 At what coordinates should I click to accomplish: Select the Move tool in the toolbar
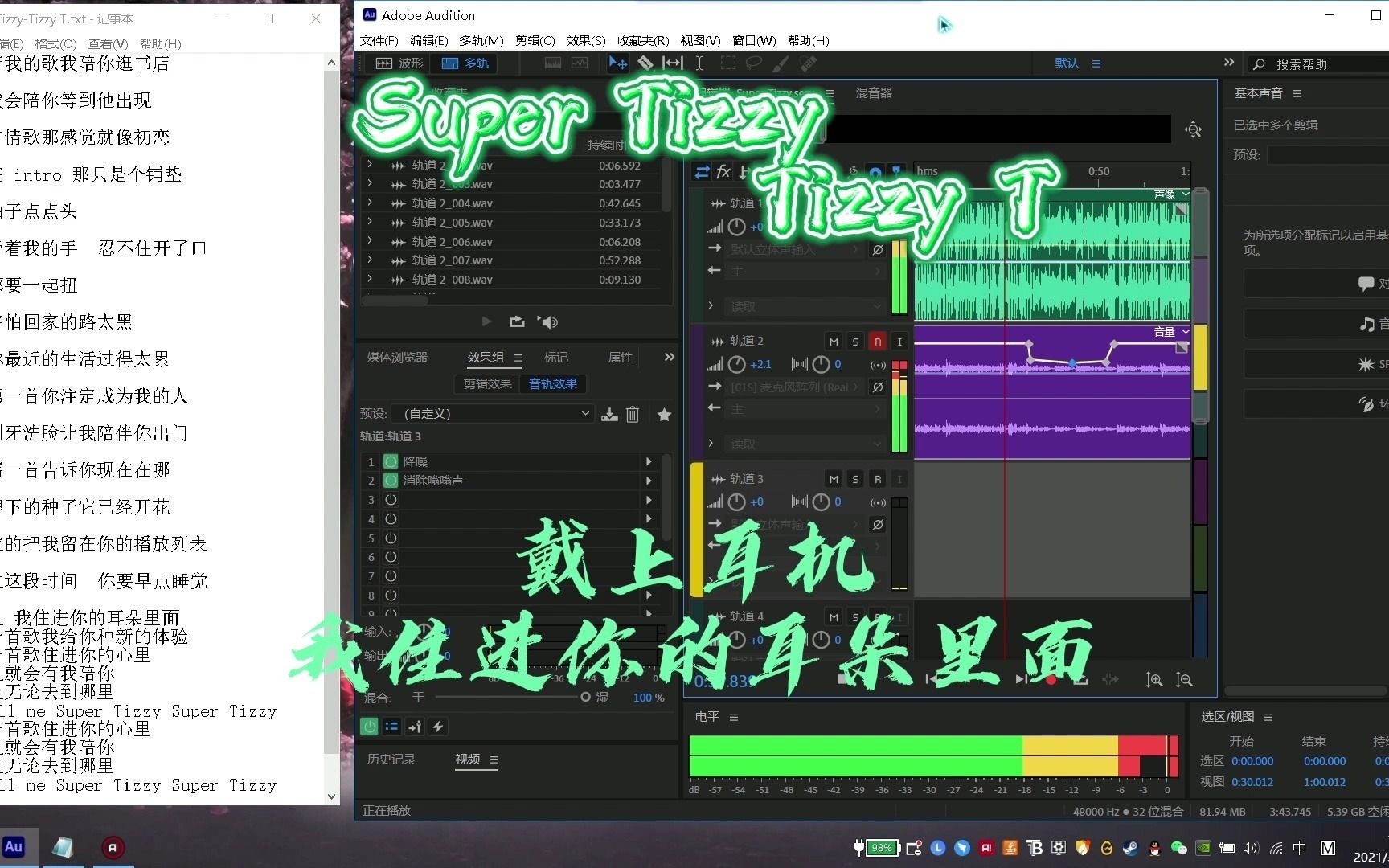(x=617, y=63)
